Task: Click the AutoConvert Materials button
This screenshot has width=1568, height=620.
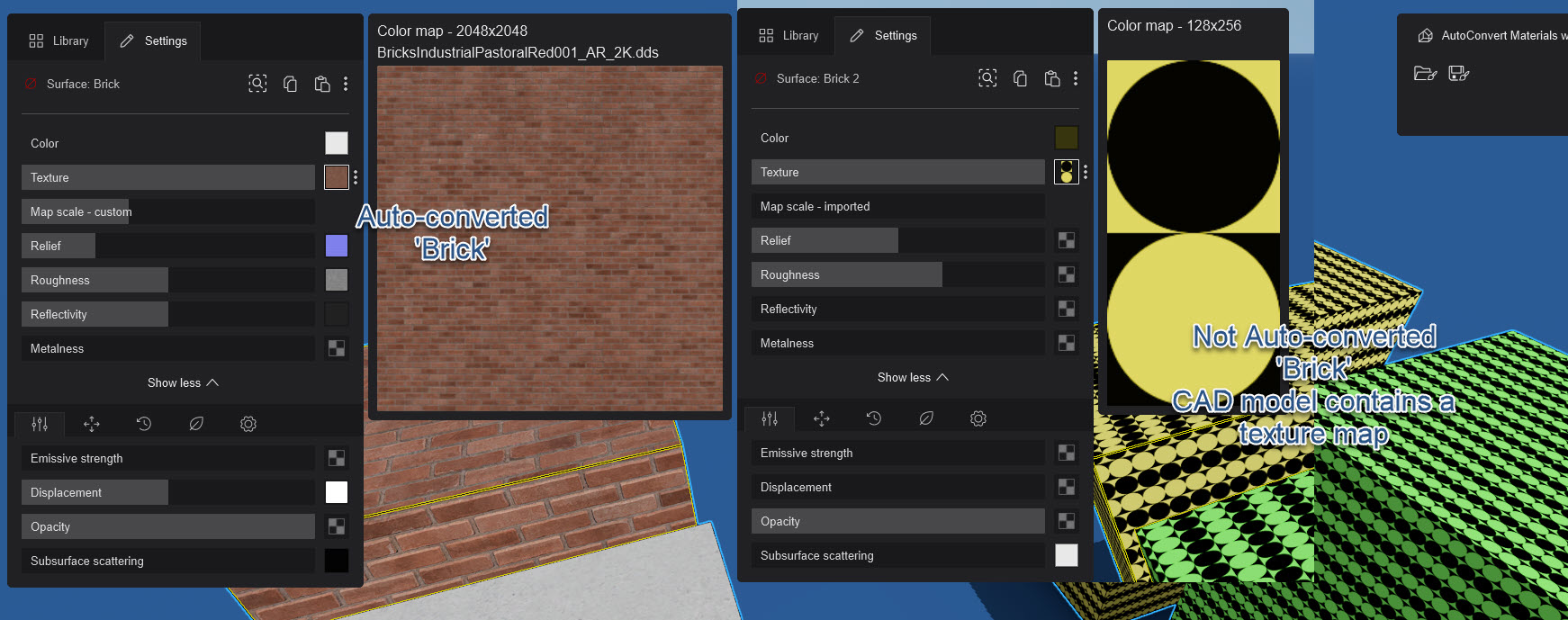Action: (1491, 35)
